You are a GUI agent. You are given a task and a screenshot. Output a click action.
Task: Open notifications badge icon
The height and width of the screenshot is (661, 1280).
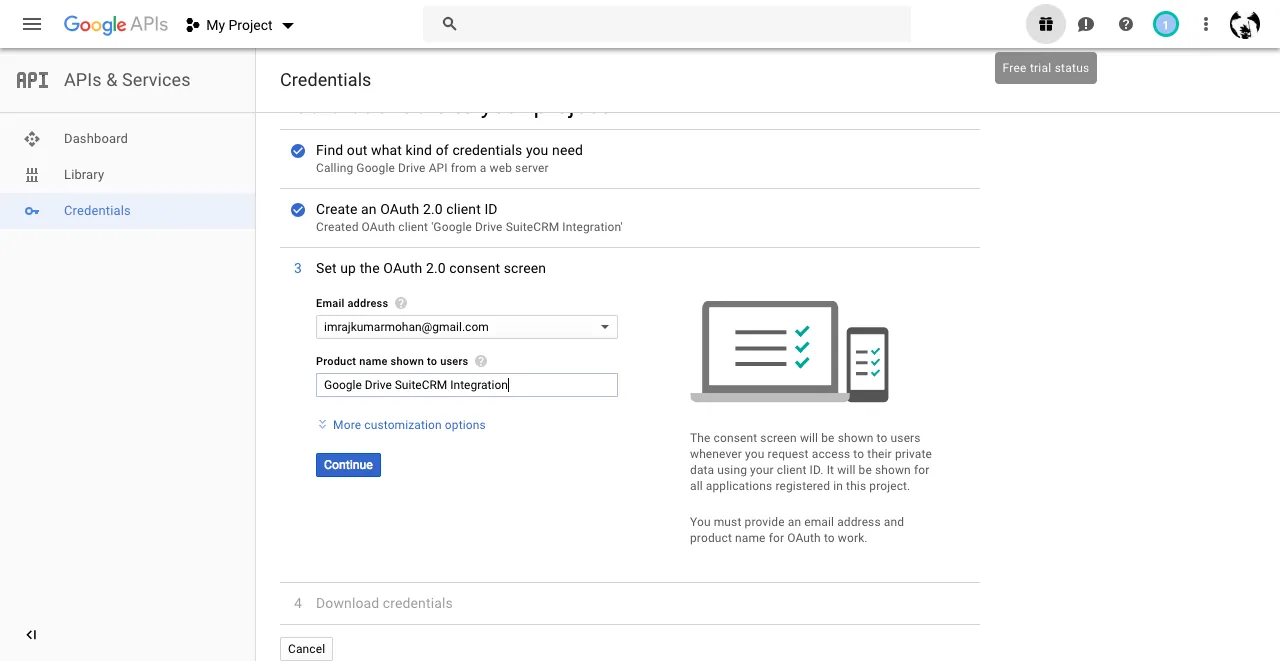(1166, 24)
